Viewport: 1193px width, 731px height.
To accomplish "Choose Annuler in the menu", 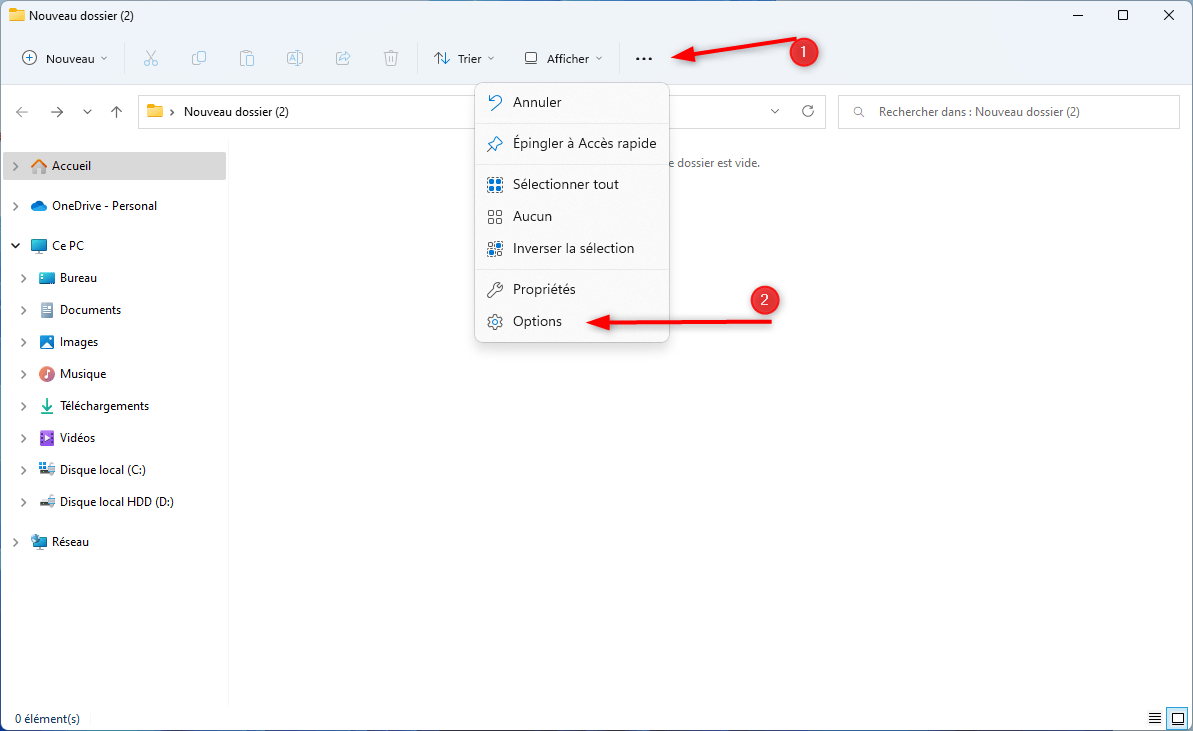I will [572, 103].
